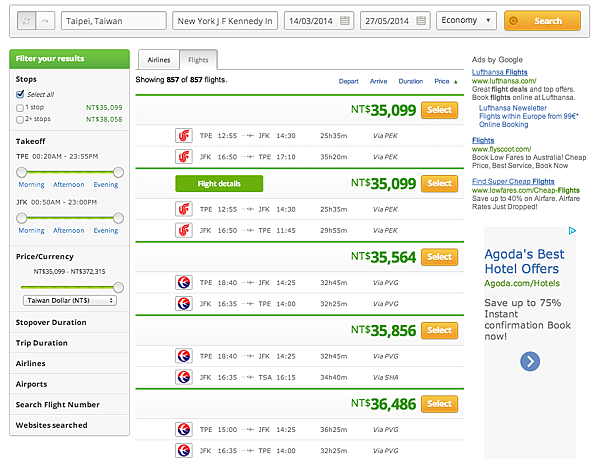Viewport: 600px width, 459px height.
Task: Open Agoda's Best Hotel Offers ad
Action: point(524,261)
